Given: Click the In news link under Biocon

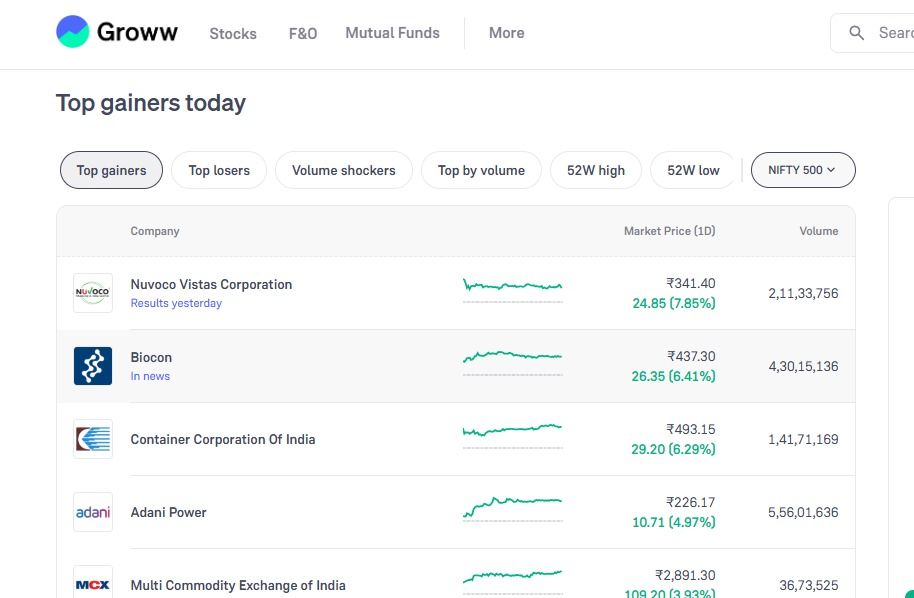Looking at the screenshot, I should (x=150, y=376).
